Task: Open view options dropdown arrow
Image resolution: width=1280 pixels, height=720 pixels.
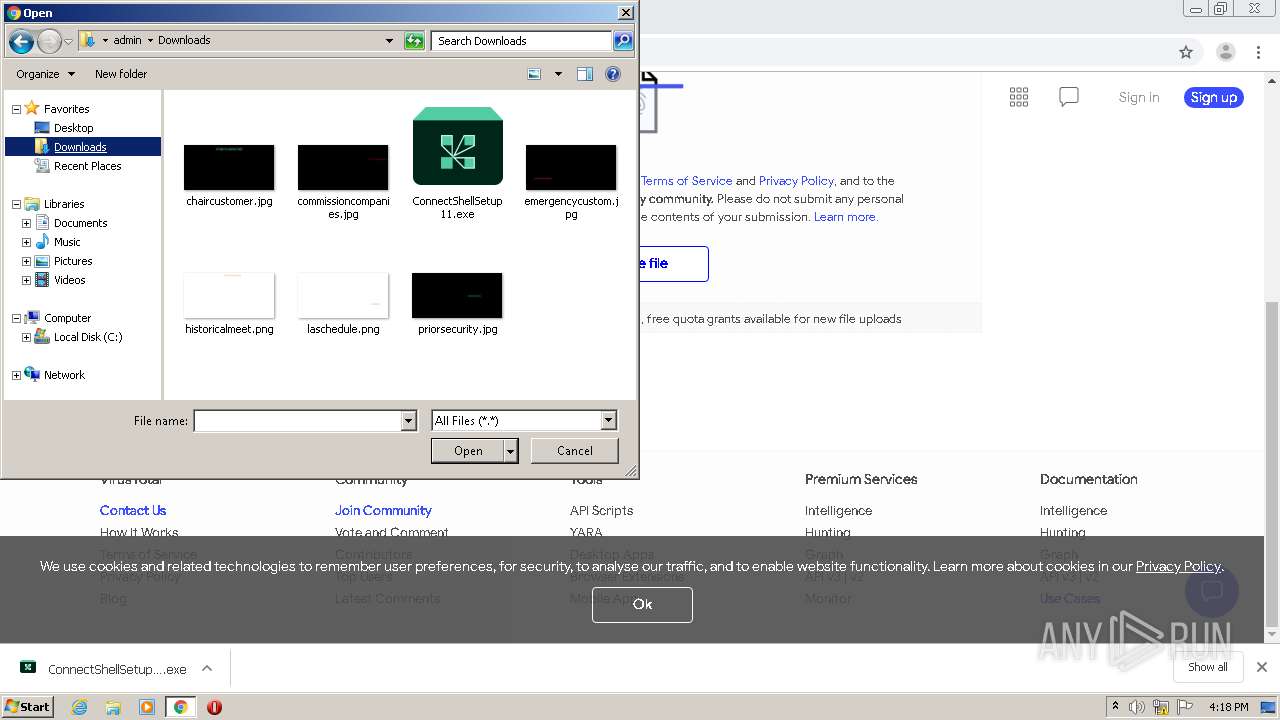Action: pyautogui.click(x=558, y=74)
